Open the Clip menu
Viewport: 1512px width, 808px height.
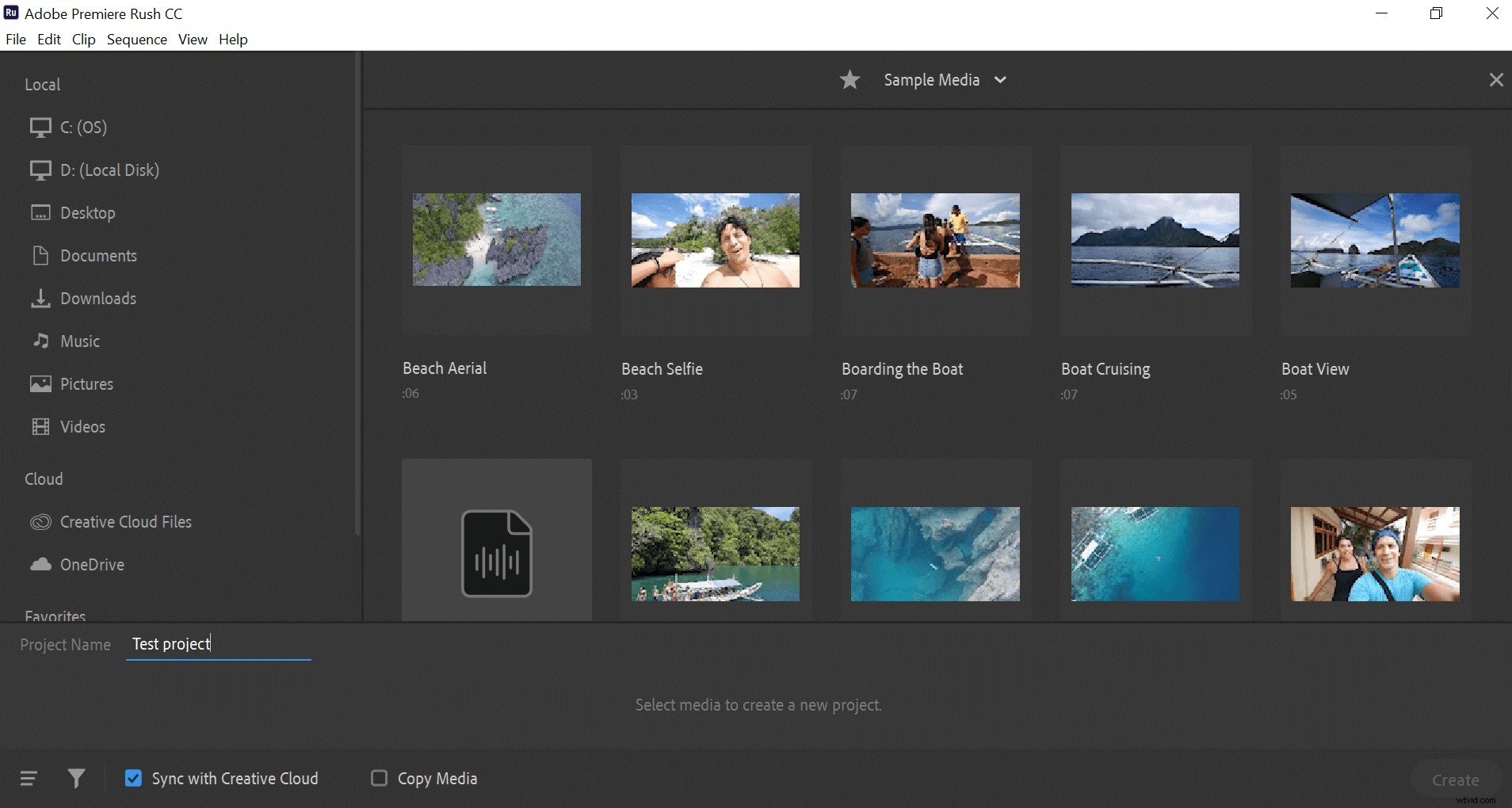[x=83, y=39]
